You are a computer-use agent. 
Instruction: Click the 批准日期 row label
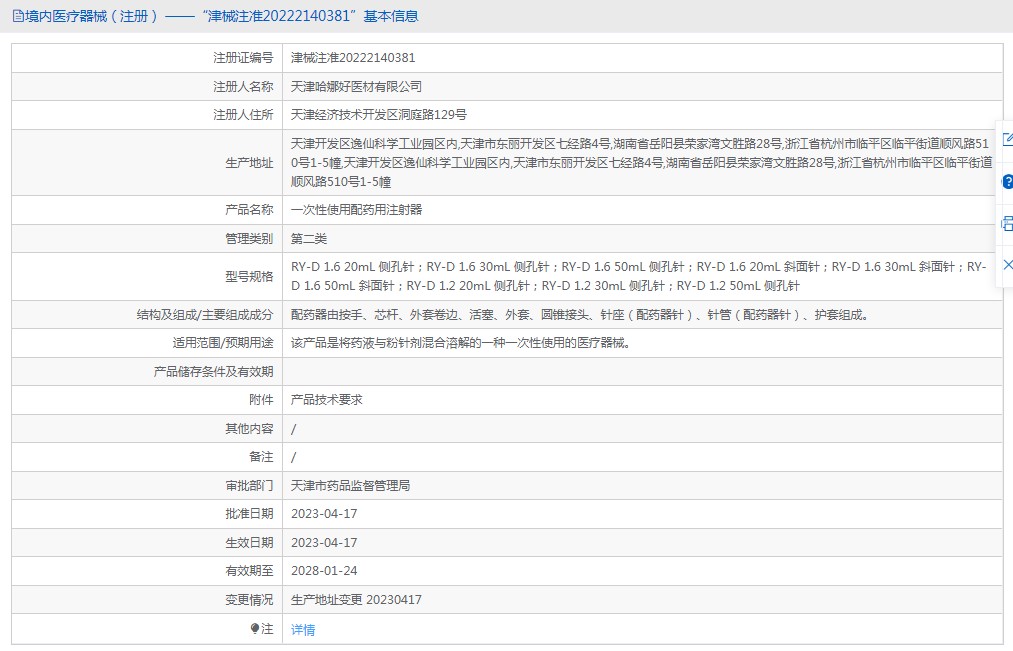[x=249, y=514]
